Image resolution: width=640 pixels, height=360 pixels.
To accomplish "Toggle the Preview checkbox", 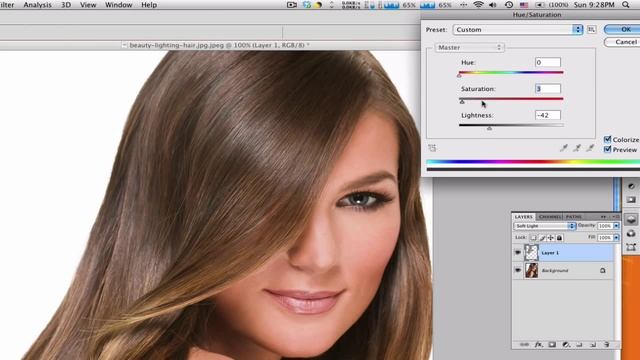I will 607,149.
